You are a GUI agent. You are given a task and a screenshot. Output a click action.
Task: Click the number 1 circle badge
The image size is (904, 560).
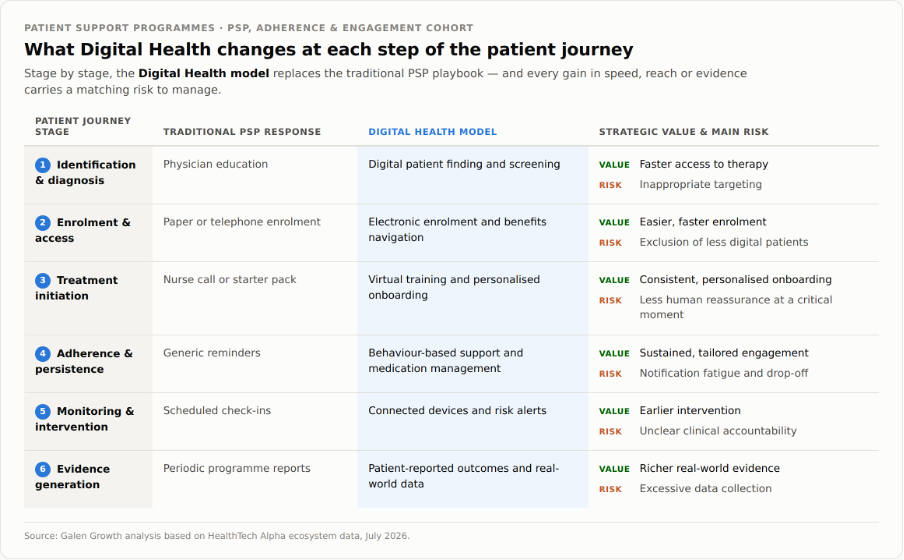click(x=43, y=165)
